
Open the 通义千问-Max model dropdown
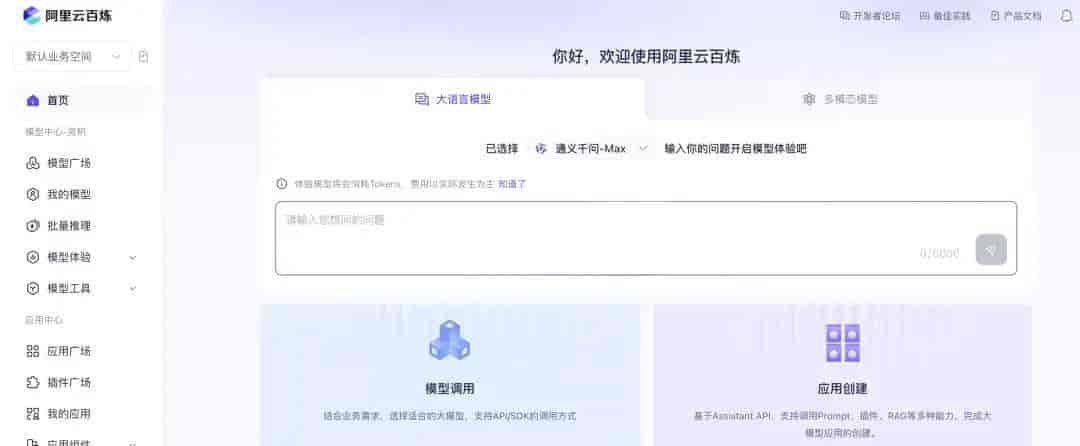click(x=592, y=149)
